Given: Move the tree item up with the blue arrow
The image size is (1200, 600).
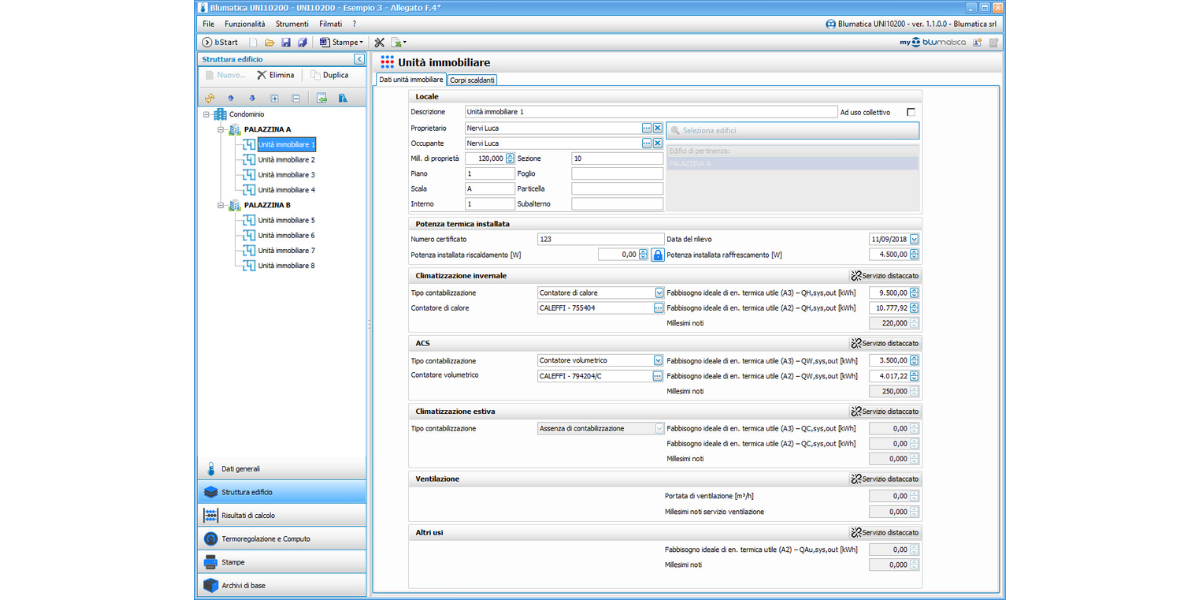Looking at the screenshot, I should tap(231, 99).
